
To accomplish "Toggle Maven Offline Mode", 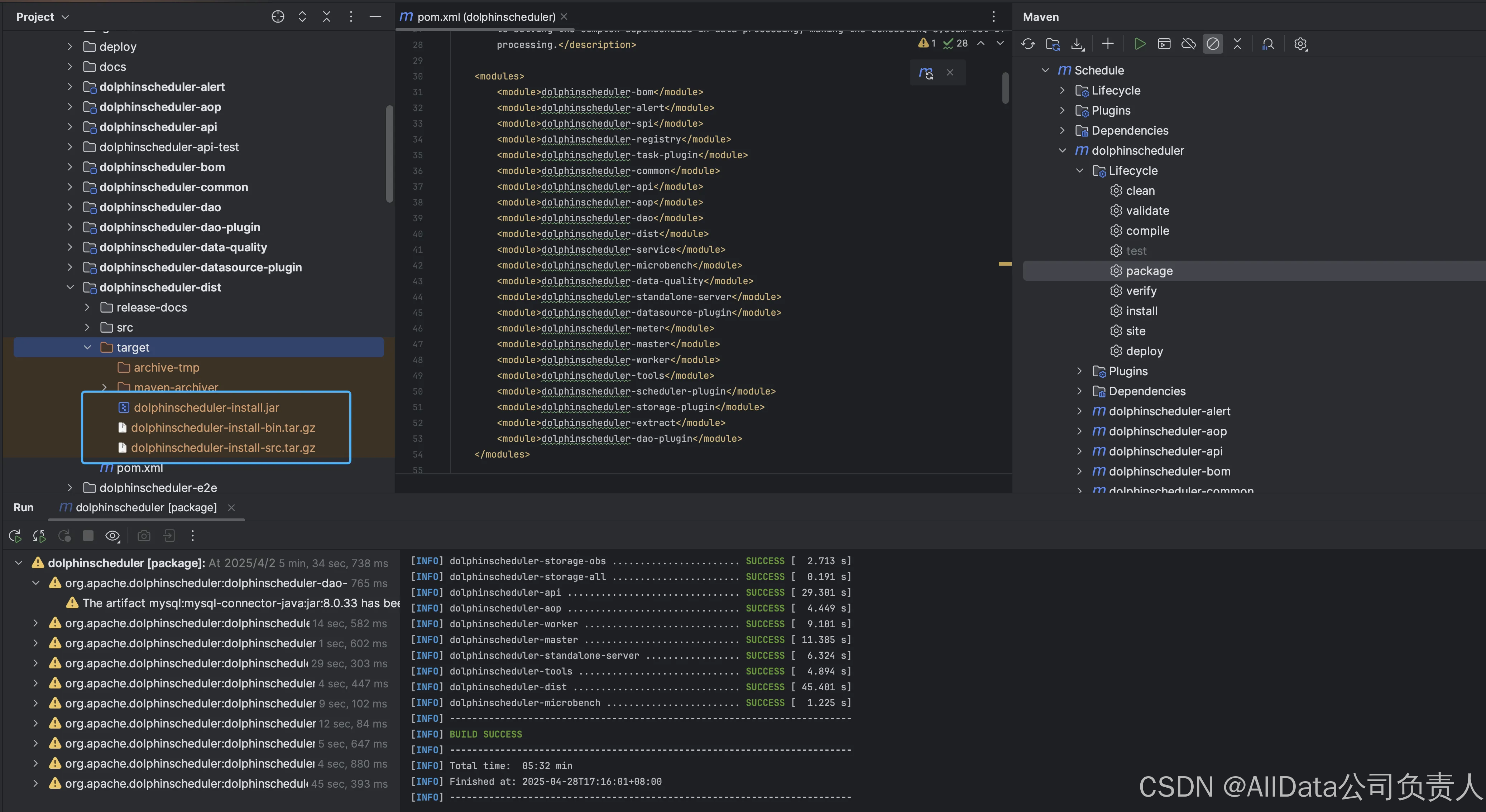I will pyautogui.click(x=1188, y=44).
